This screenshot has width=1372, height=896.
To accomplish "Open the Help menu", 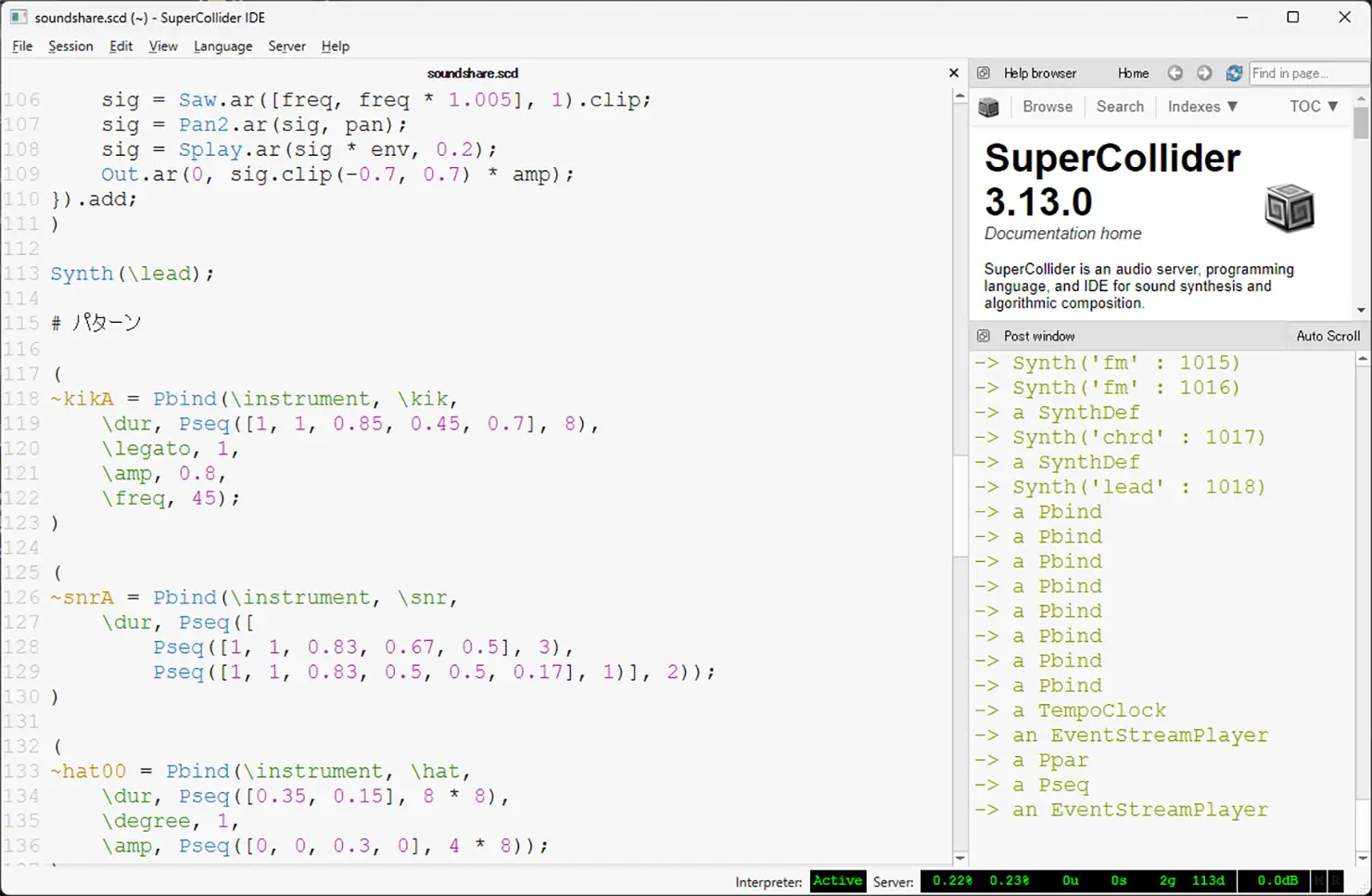I will tap(335, 46).
